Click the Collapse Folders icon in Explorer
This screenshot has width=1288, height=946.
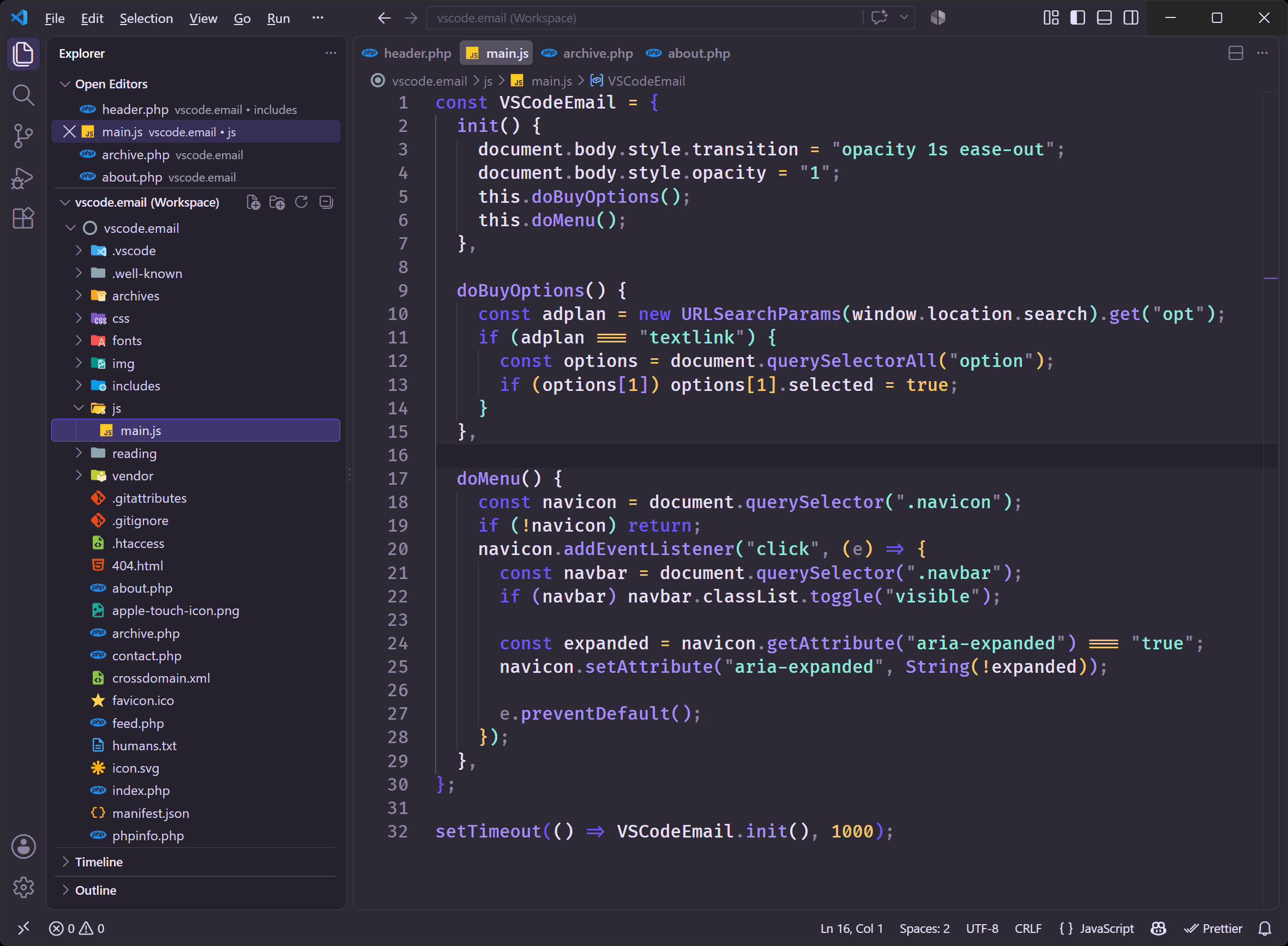pyautogui.click(x=326, y=202)
